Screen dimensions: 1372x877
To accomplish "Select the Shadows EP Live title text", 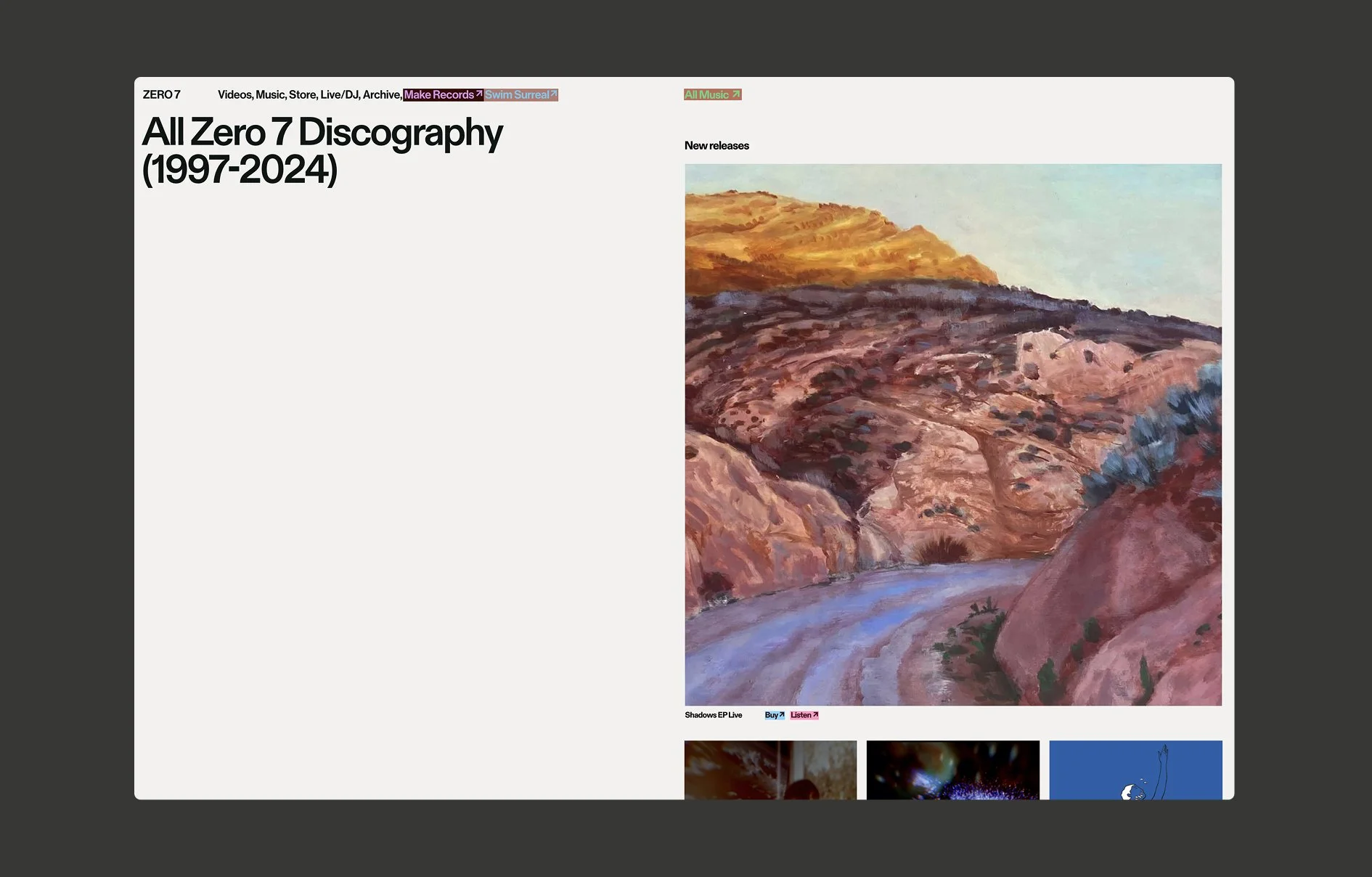I will [713, 715].
